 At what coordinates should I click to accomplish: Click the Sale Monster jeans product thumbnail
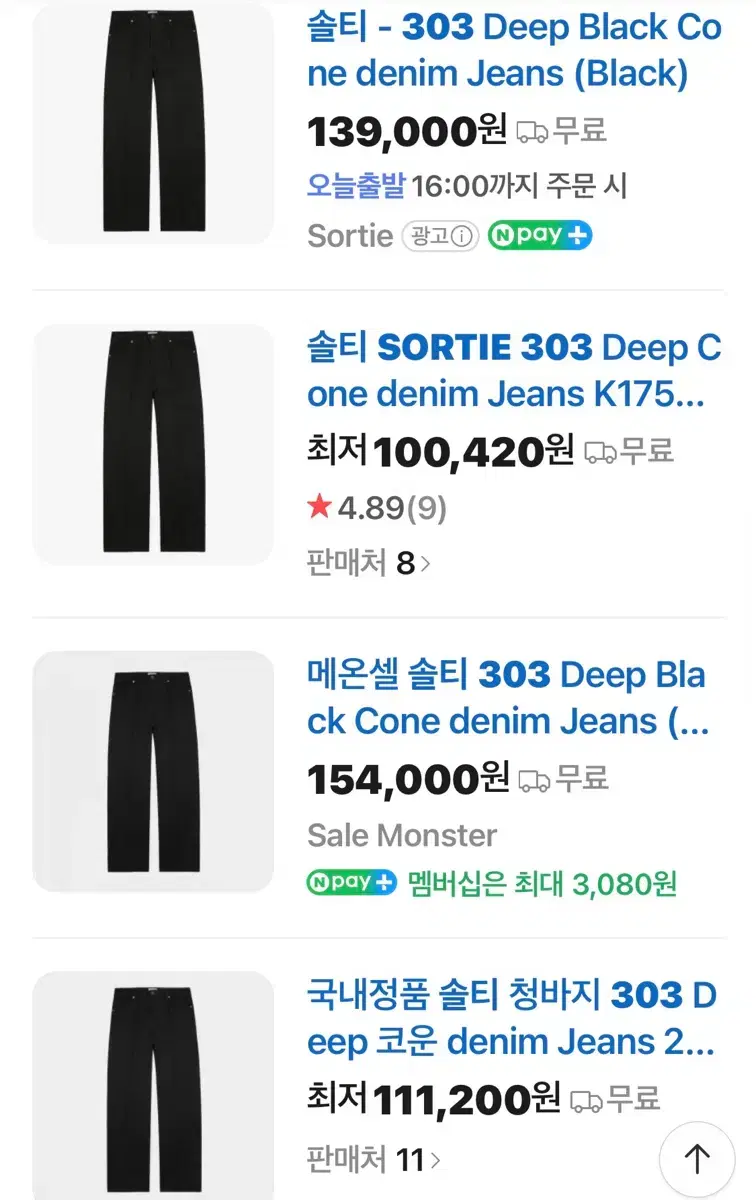pos(153,771)
